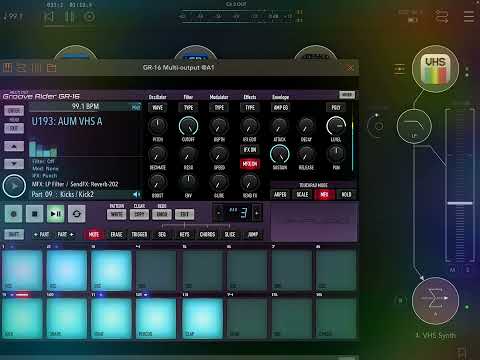480x360 pixels.
Task: Select the JUMP pad mode
Action: (x=253, y=235)
